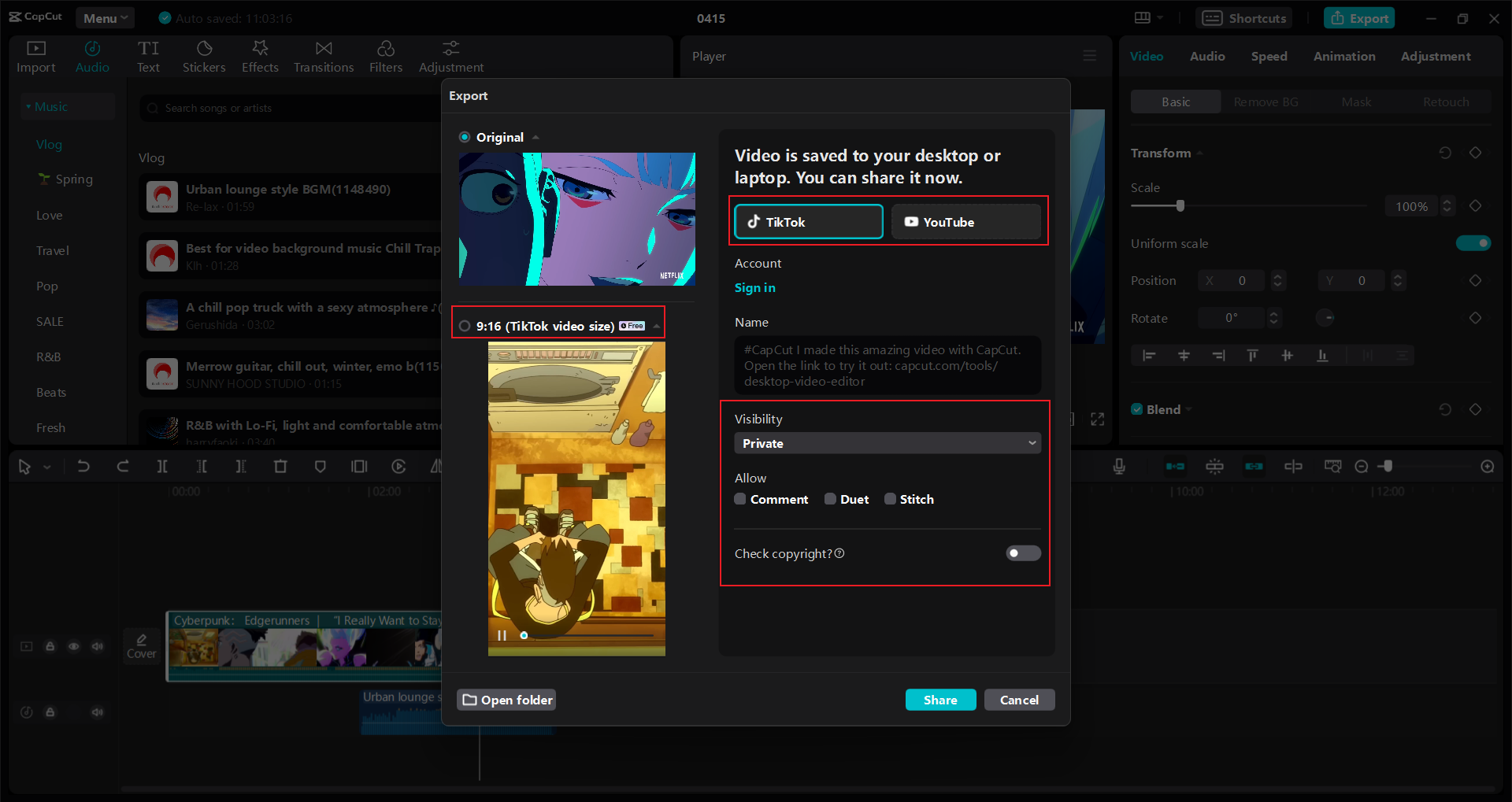This screenshot has height=802, width=1512.
Task: Click the redo arrow in timeline toolbar
Action: (123, 467)
